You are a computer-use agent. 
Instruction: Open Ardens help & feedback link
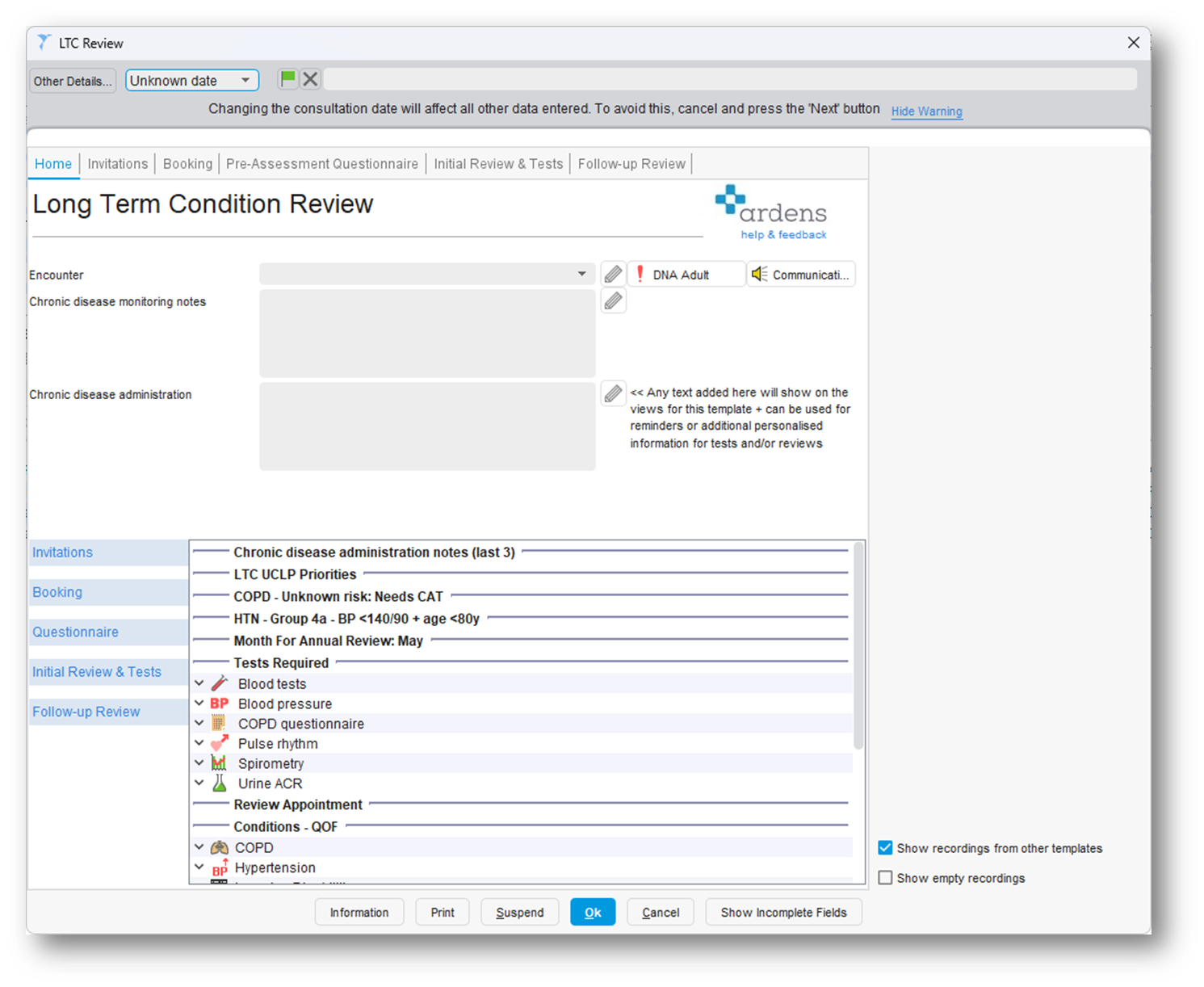click(783, 235)
